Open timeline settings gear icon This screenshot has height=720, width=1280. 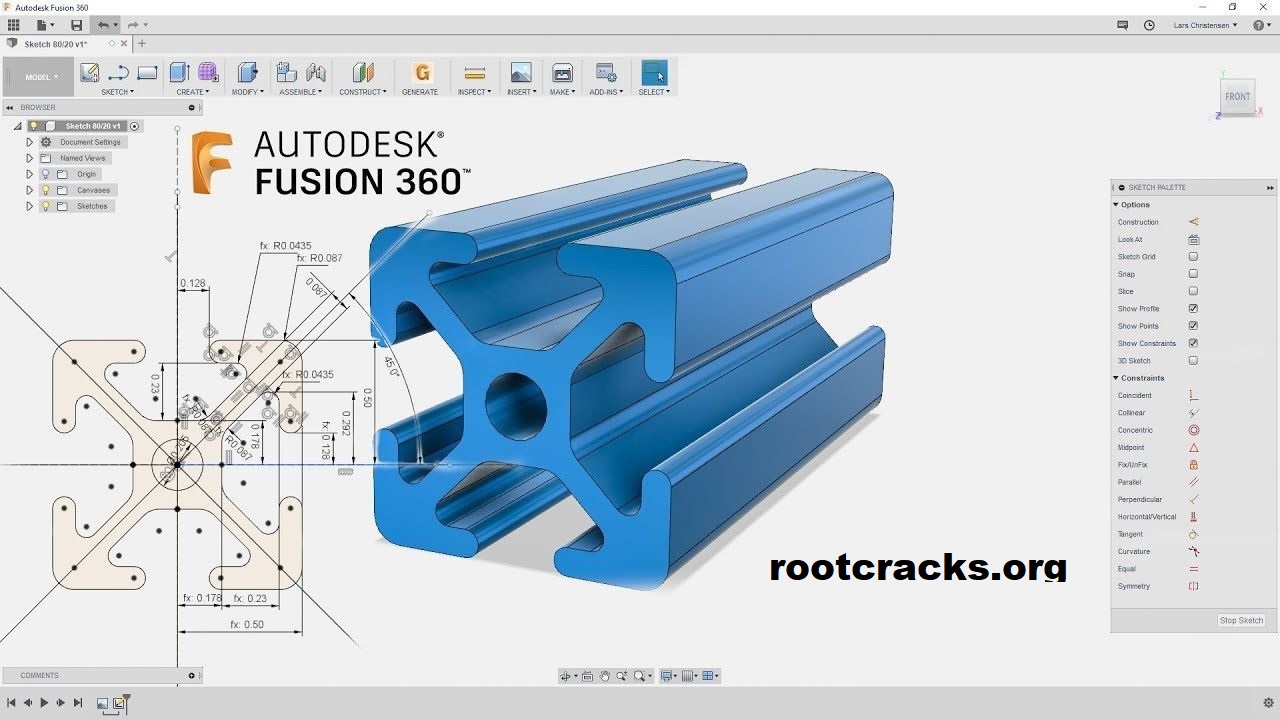tap(1268, 703)
